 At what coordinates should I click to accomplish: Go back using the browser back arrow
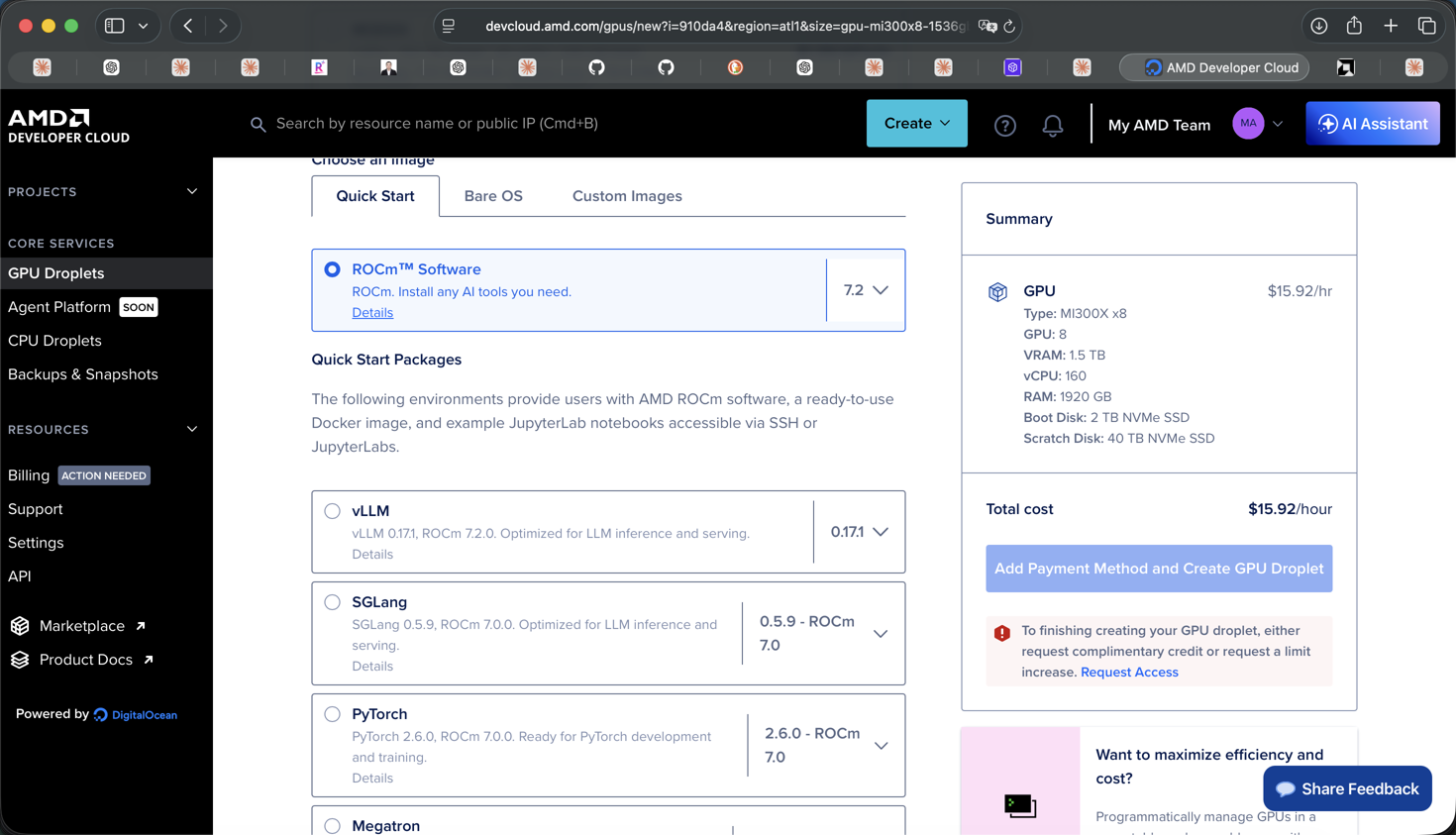[x=188, y=26]
